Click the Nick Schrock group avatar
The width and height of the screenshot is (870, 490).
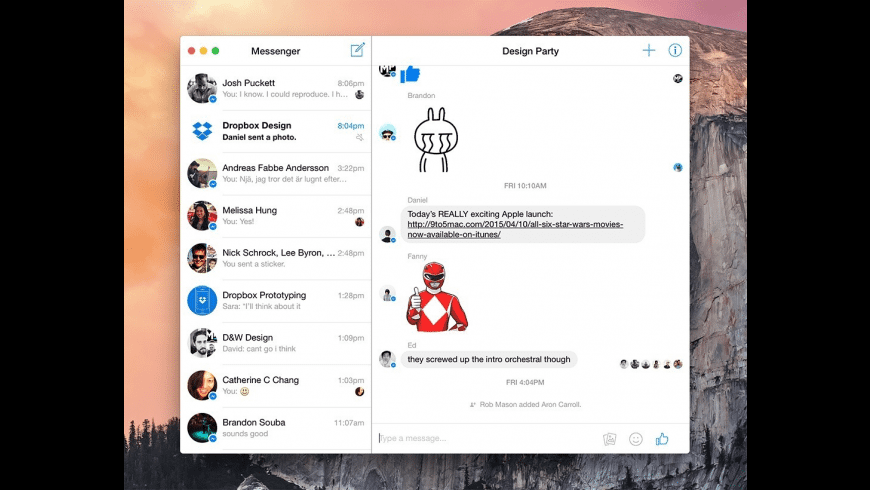202,258
